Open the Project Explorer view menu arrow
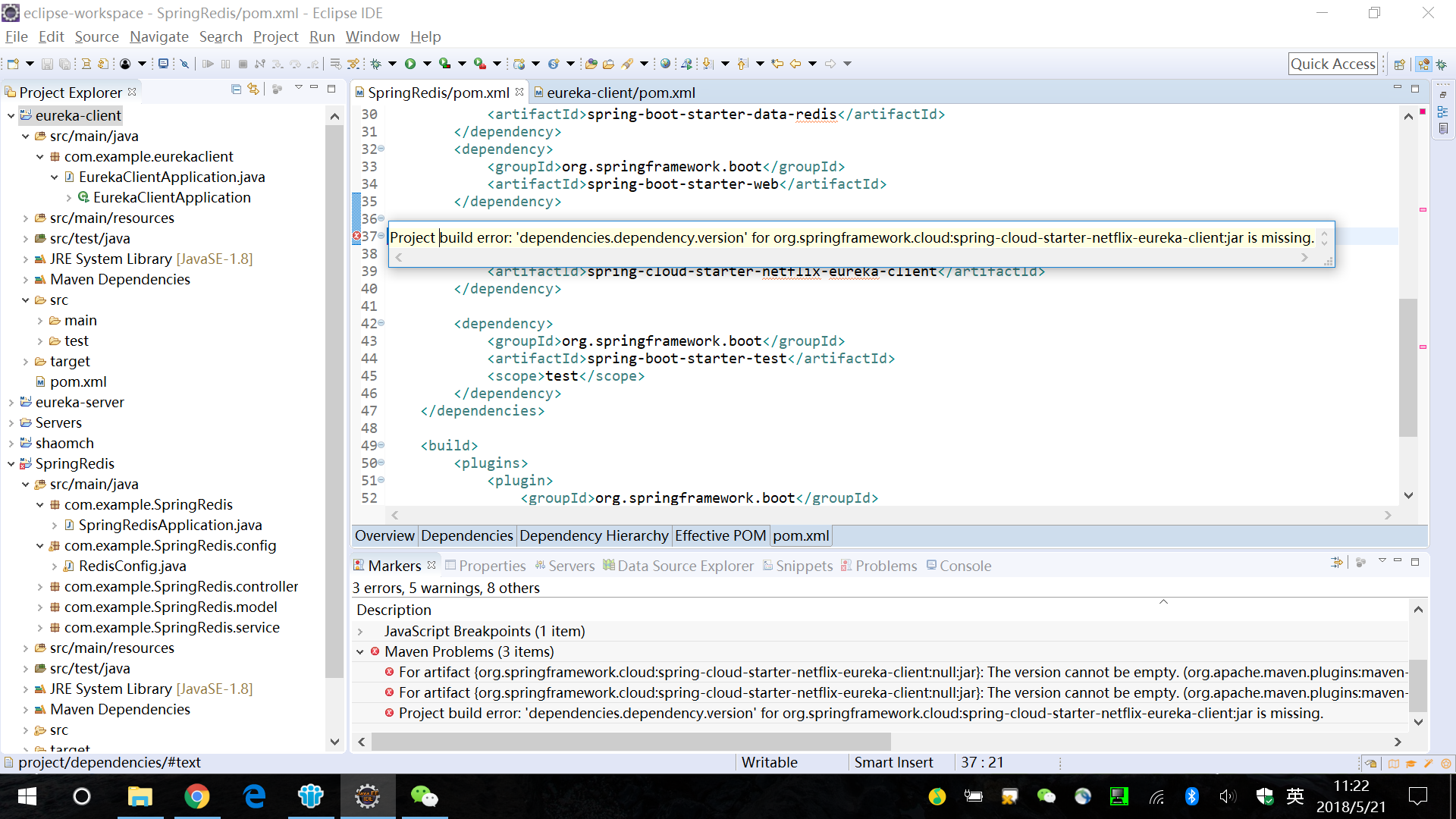 (x=298, y=88)
